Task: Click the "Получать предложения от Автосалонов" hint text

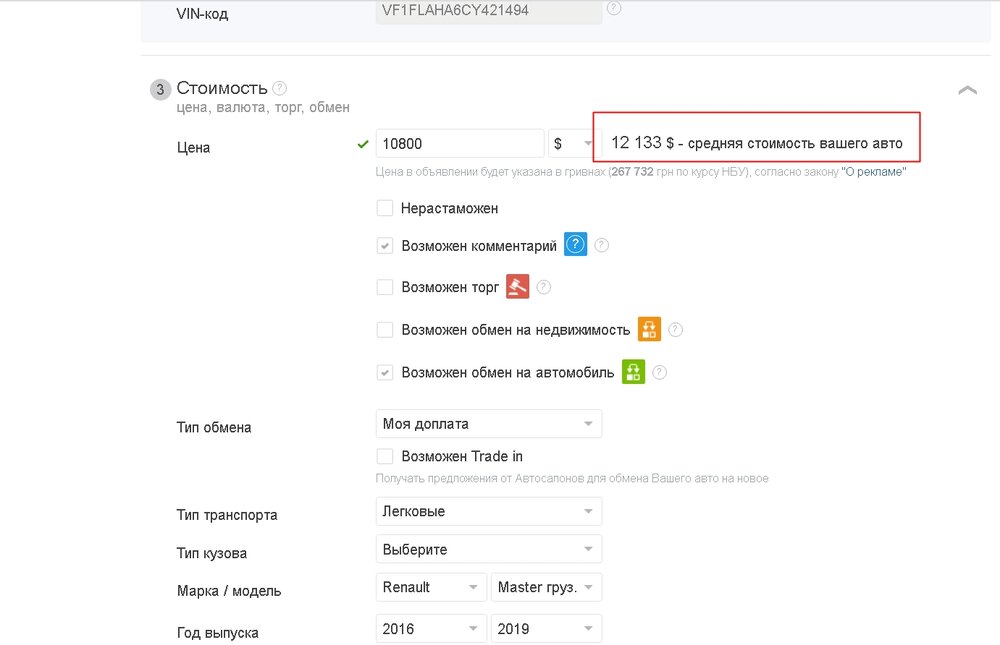Action: [x=571, y=478]
